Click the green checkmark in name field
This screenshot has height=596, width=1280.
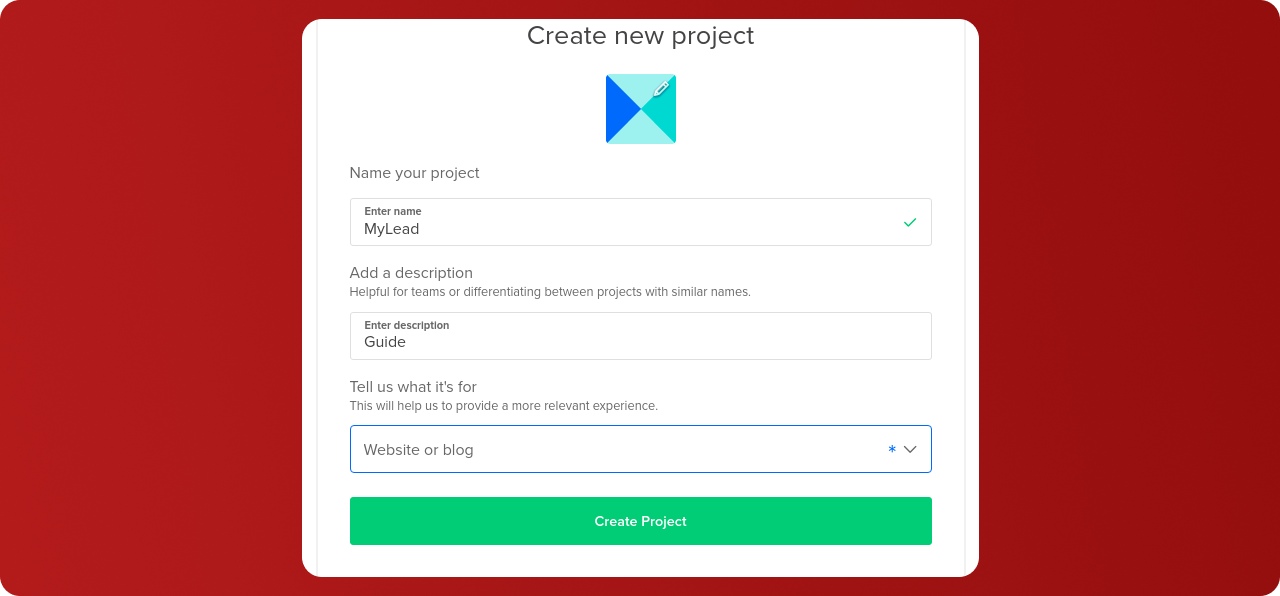tap(910, 222)
